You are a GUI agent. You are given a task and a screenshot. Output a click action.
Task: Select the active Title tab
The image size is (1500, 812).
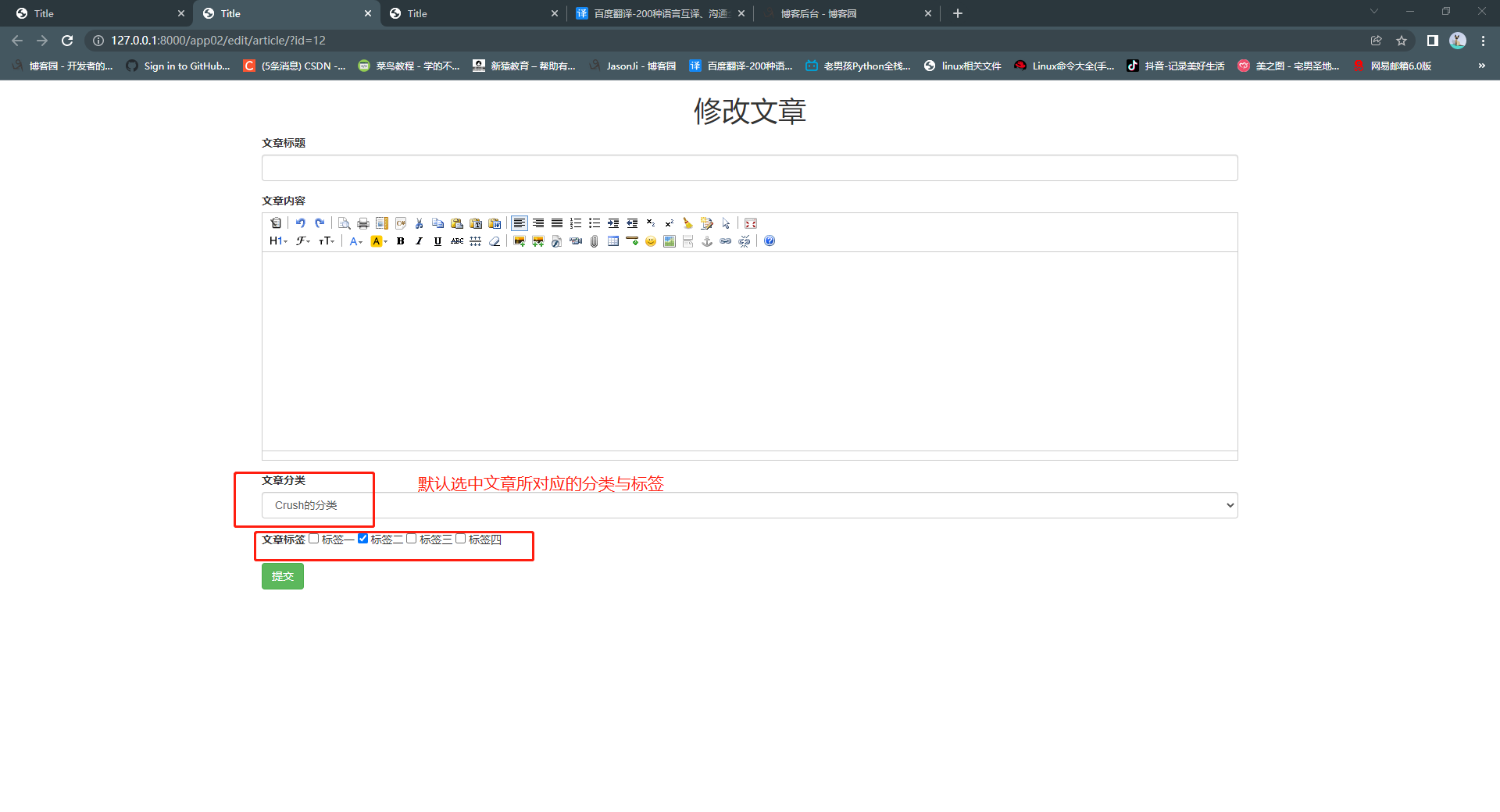coord(286,13)
